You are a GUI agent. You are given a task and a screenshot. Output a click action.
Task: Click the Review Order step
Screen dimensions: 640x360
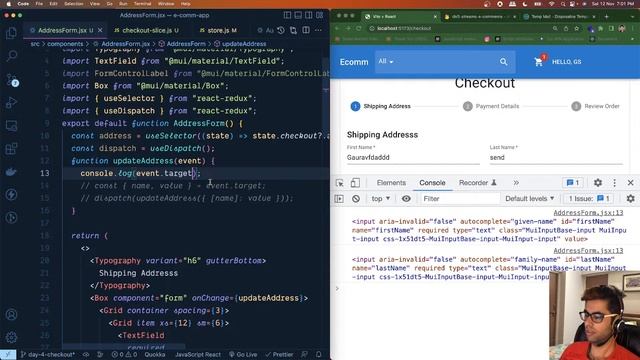596,106
